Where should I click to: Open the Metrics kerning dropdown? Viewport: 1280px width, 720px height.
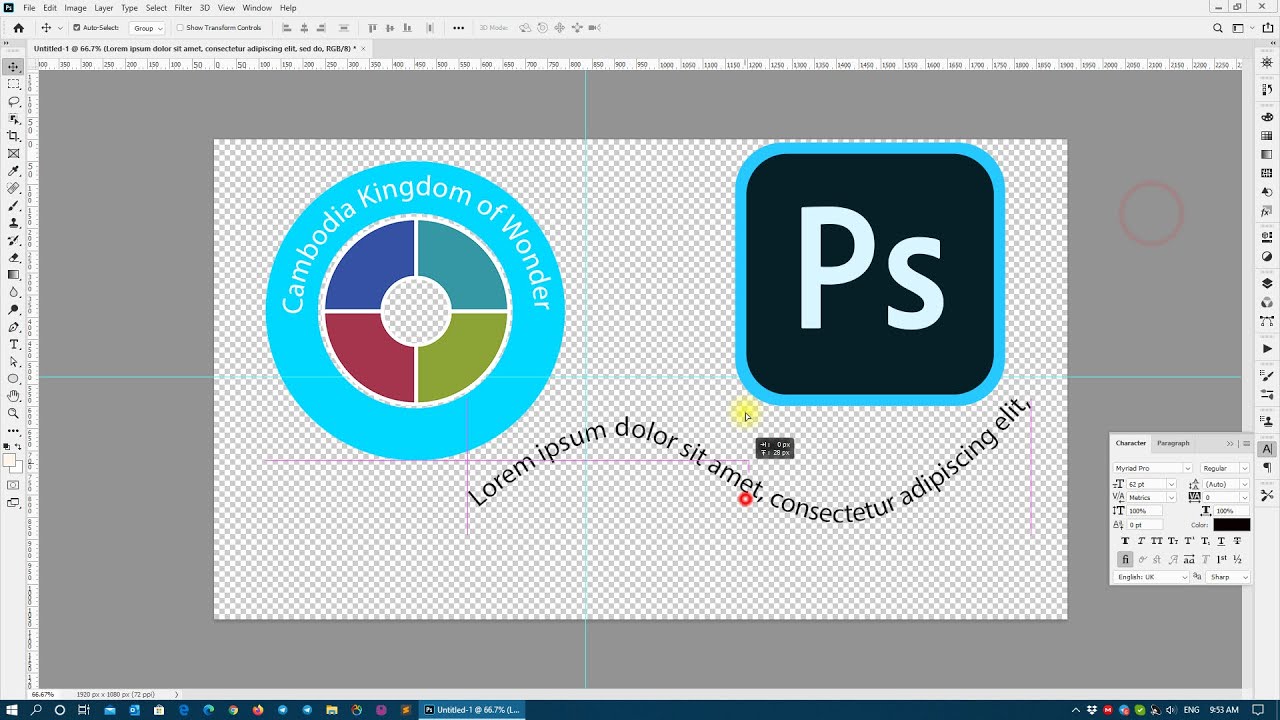[1171, 497]
